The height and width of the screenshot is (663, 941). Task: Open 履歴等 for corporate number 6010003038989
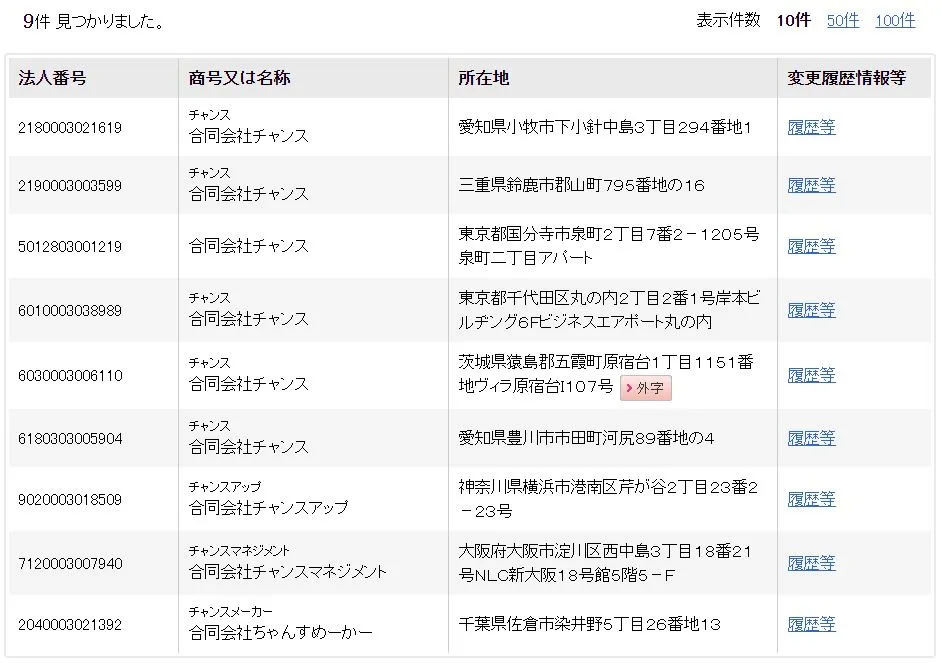811,311
